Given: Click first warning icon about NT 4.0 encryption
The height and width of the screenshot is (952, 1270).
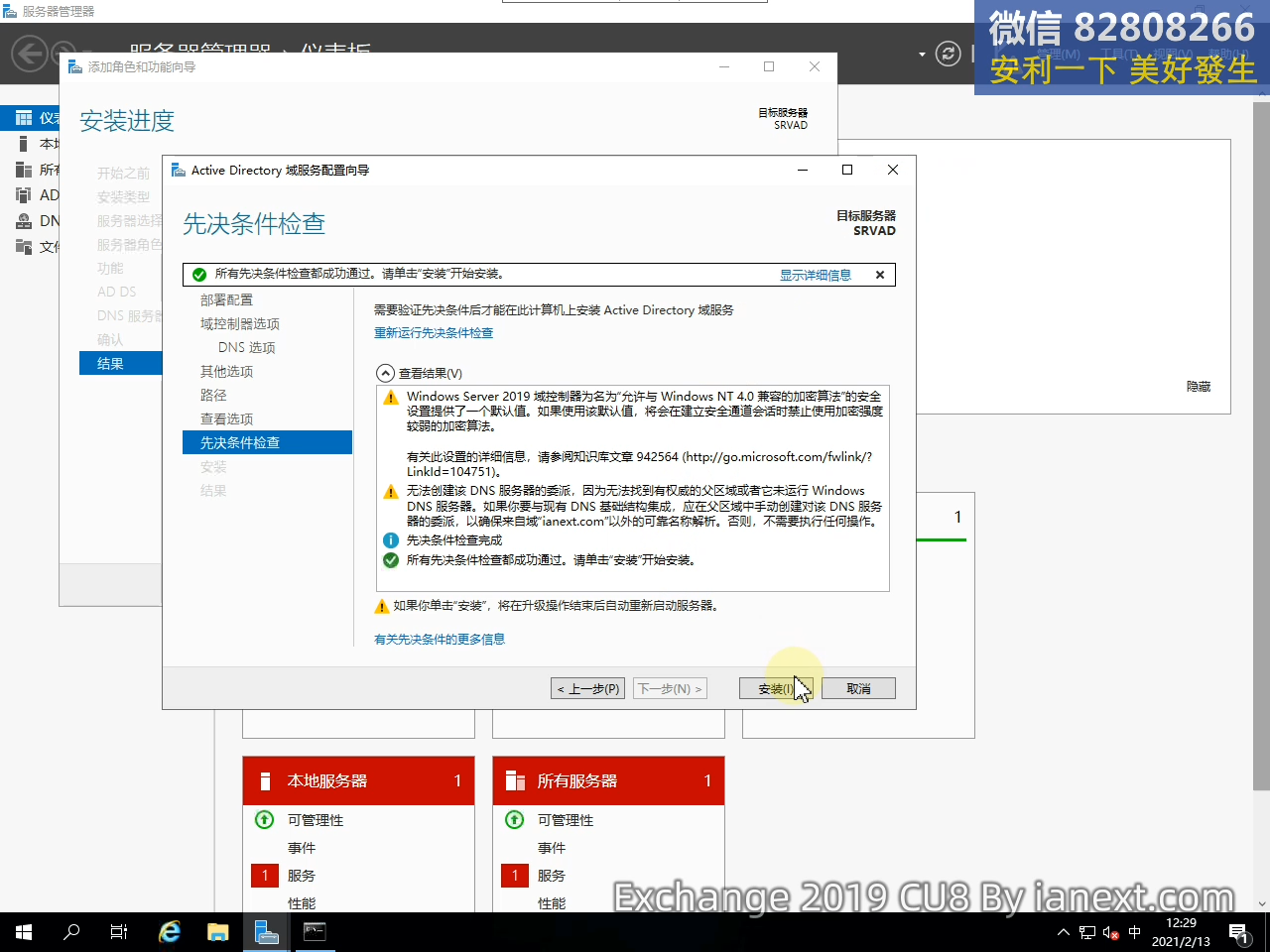Looking at the screenshot, I should (x=391, y=398).
